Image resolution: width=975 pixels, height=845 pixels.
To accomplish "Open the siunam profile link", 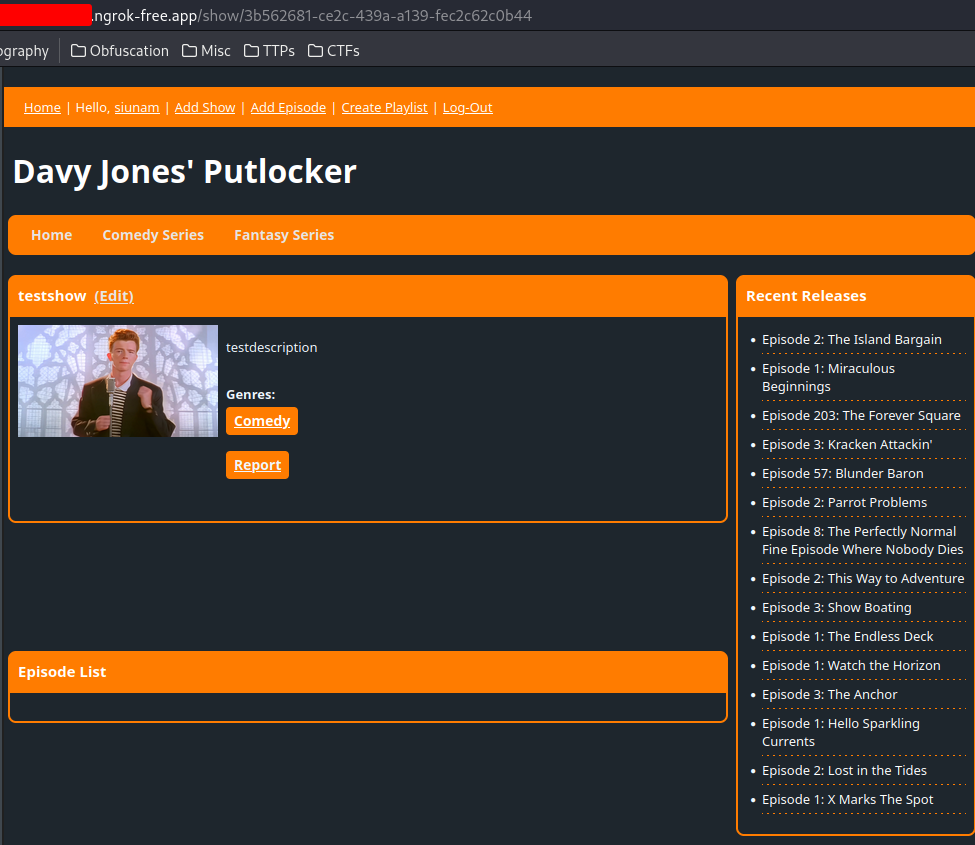I will 137,108.
